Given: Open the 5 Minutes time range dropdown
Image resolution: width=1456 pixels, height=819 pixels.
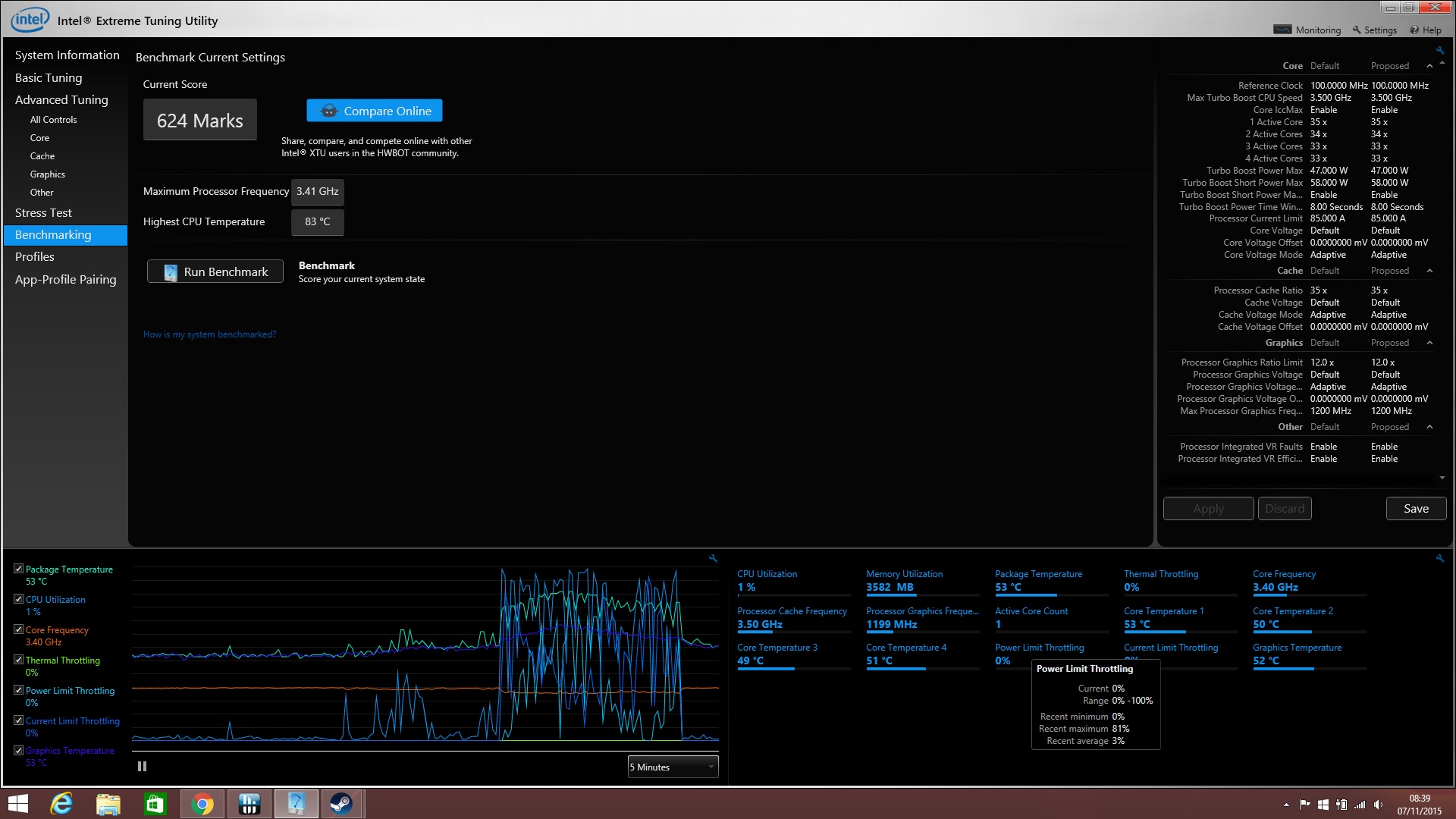Looking at the screenshot, I should tap(672, 767).
